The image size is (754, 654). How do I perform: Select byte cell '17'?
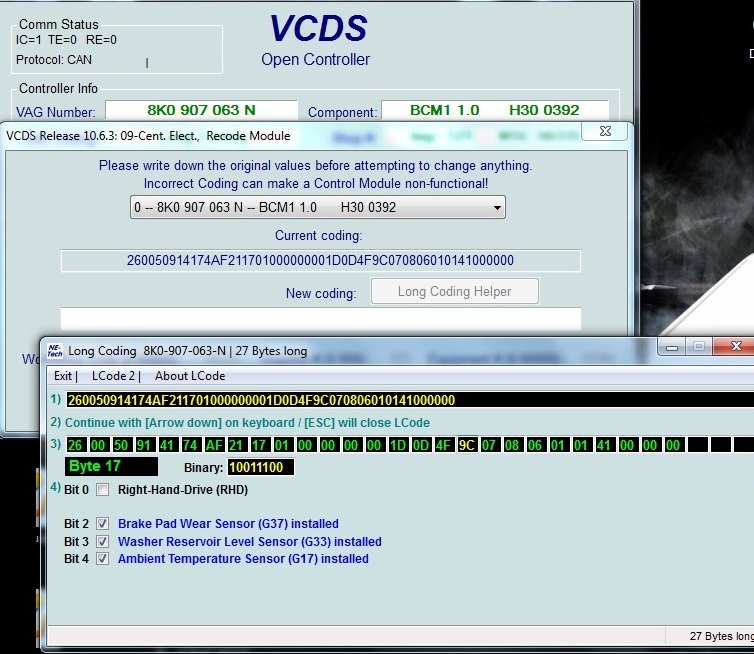(x=259, y=445)
